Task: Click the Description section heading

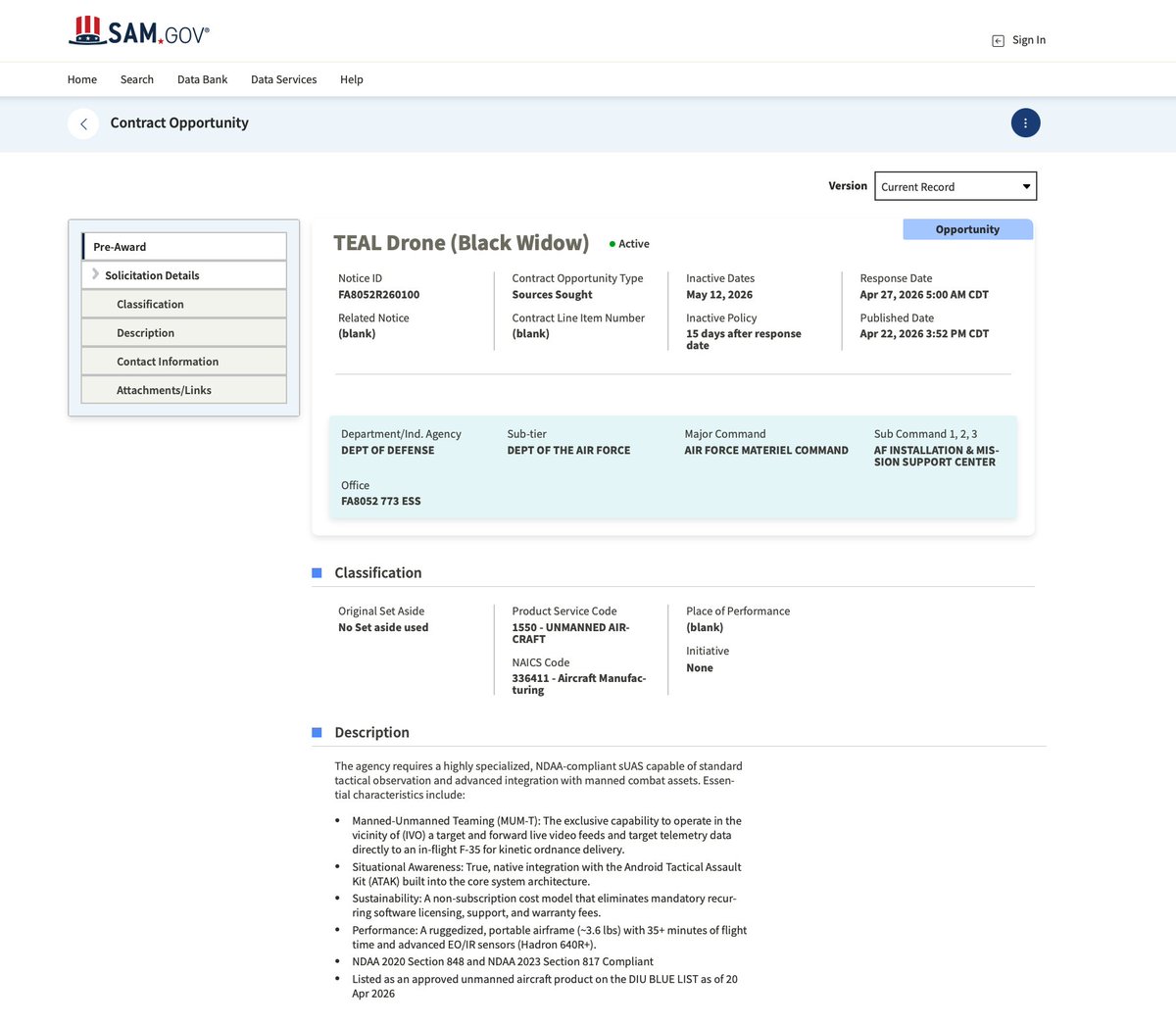Action: 371,732
